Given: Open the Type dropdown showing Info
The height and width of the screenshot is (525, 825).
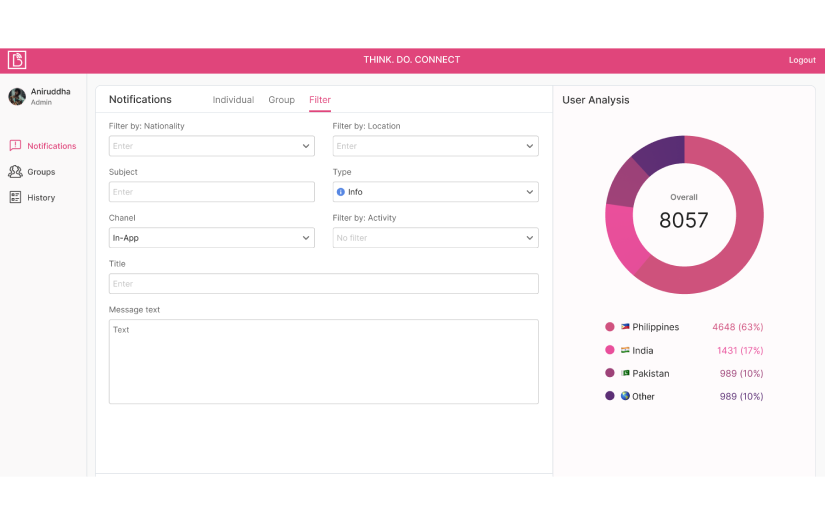Looking at the screenshot, I should pos(435,192).
